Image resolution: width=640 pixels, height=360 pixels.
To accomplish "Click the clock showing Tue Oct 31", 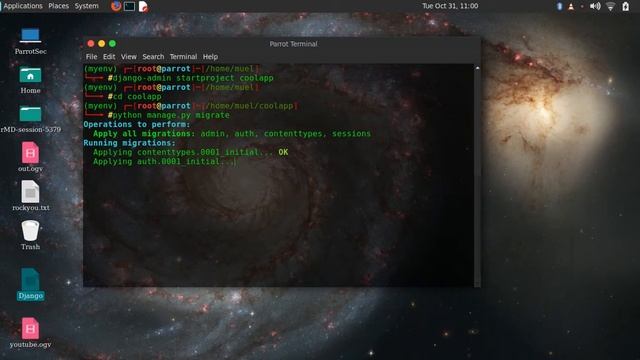I will pos(450,6).
